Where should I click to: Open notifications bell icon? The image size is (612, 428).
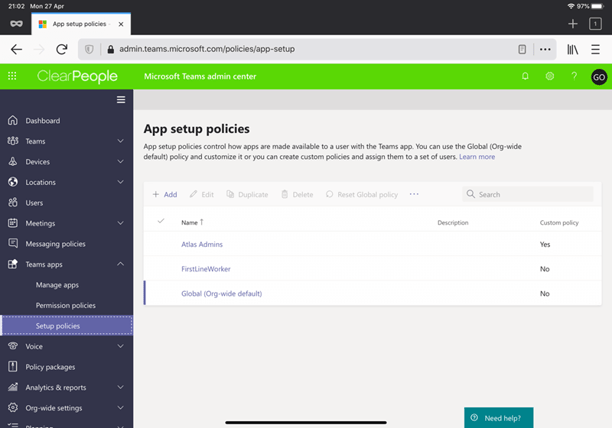pos(525,76)
